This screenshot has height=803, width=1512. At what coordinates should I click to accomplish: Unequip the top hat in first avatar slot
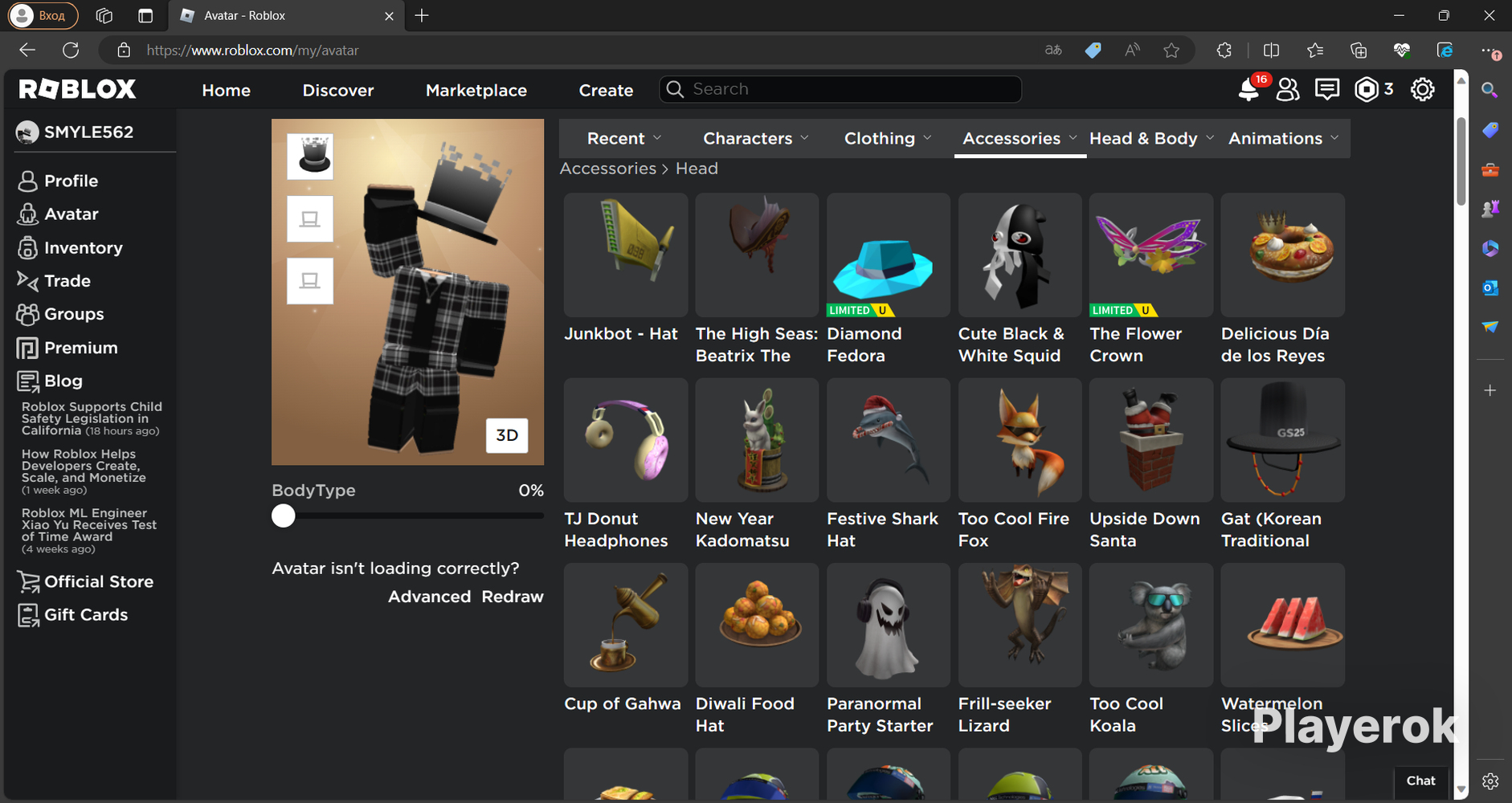click(x=310, y=157)
